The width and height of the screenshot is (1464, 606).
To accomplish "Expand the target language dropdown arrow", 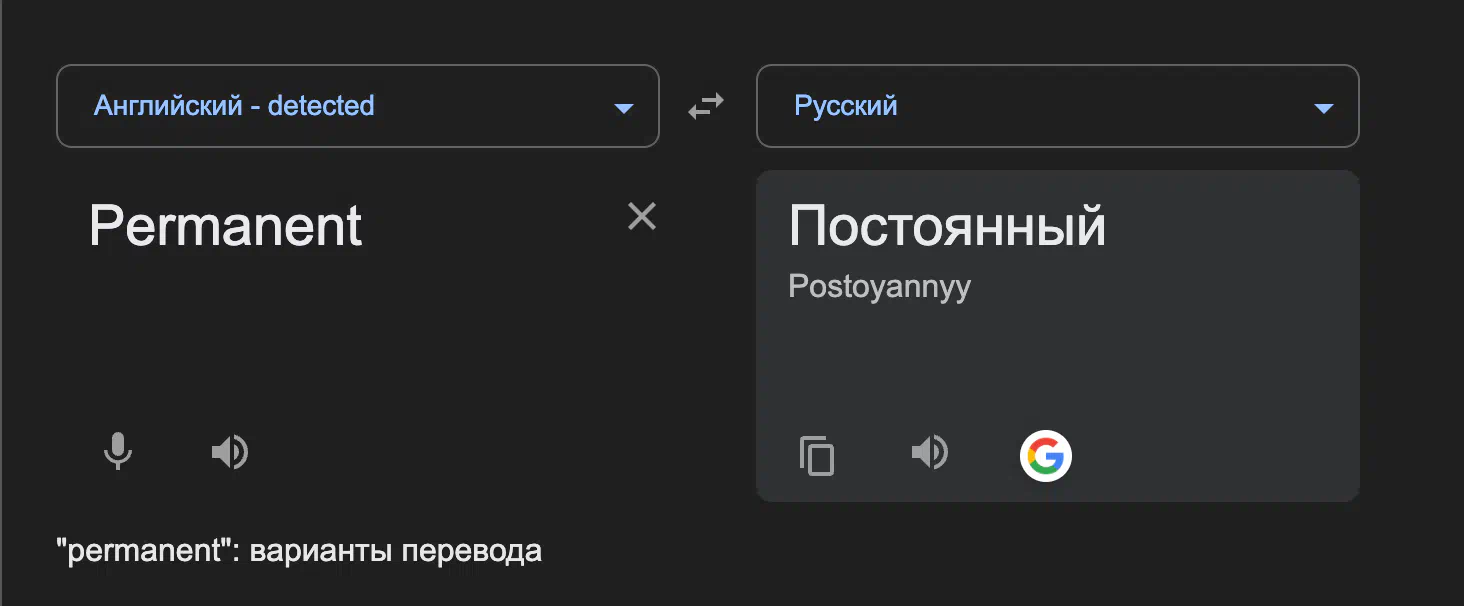I will pos(1324,108).
